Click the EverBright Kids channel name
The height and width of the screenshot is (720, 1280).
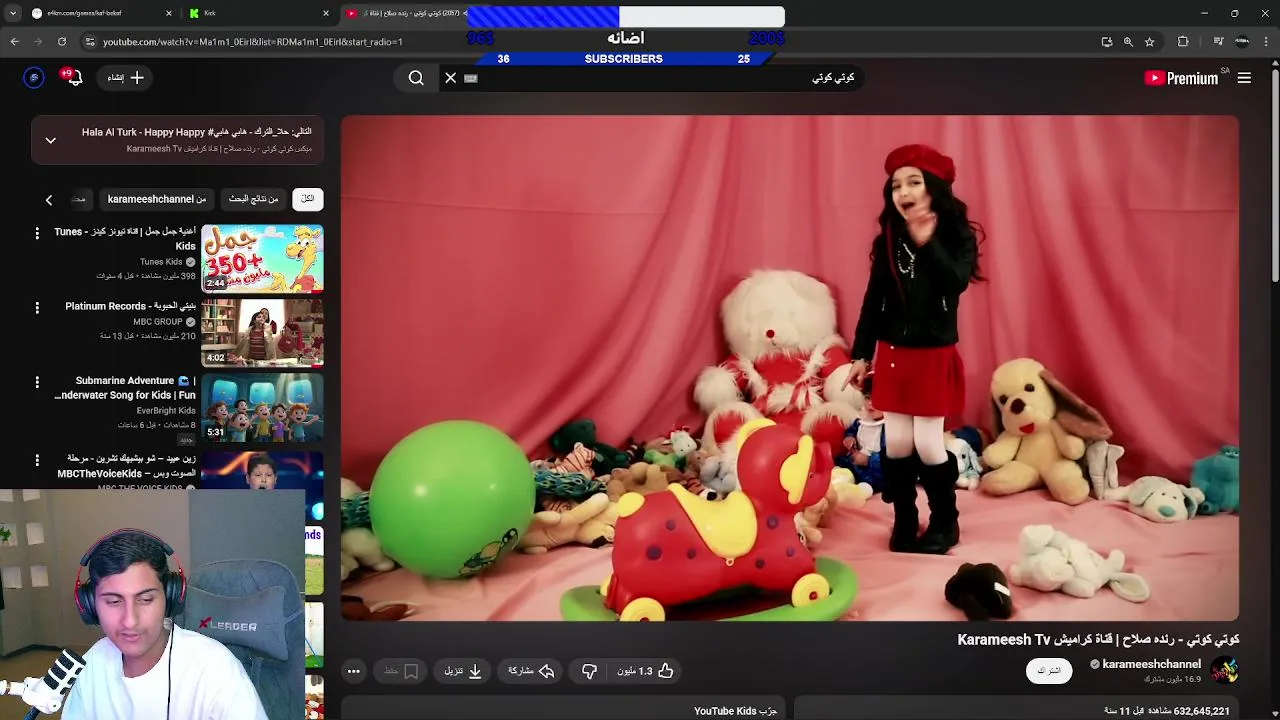tap(166, 411)
